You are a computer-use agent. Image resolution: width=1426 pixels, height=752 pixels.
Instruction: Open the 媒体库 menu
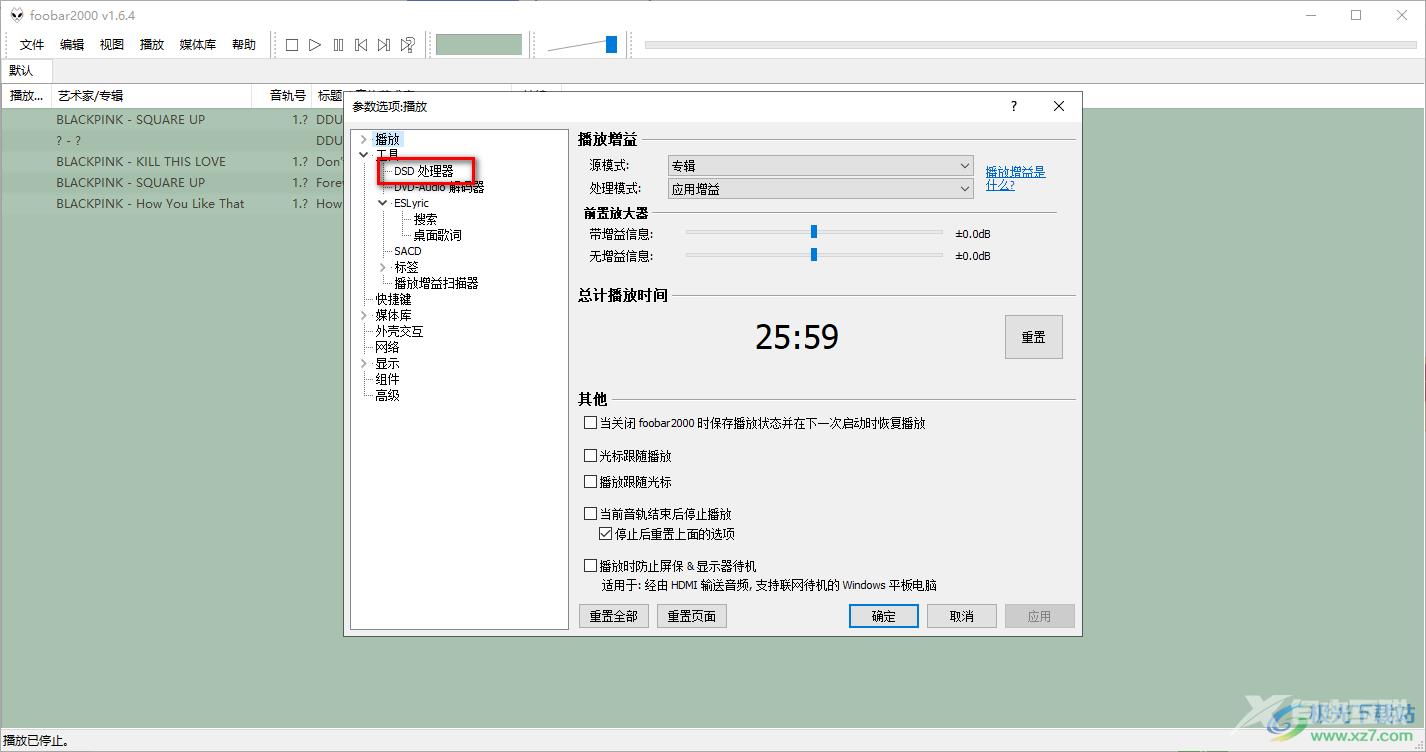click(x=198, y=45)
